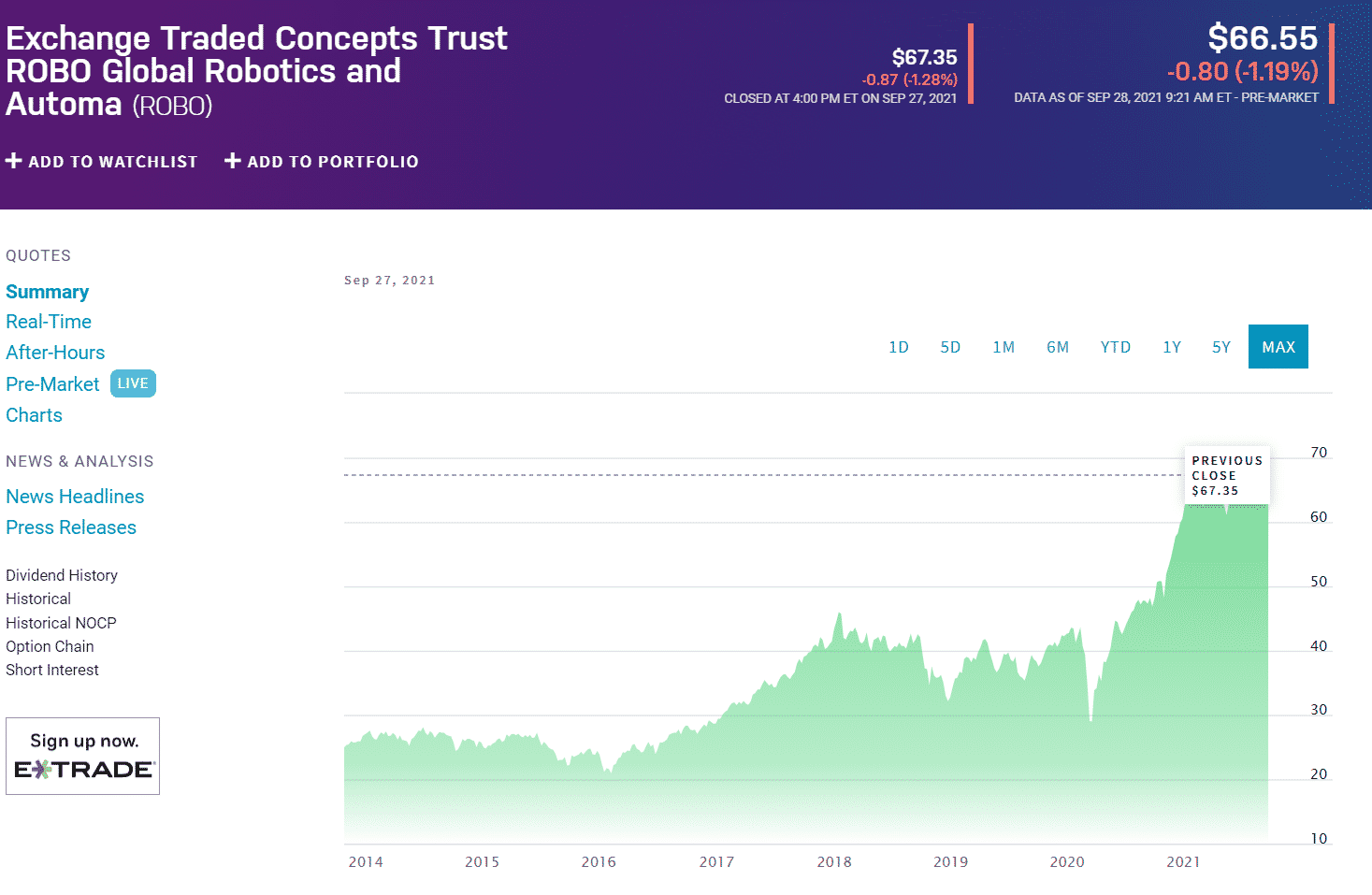Image resolution: width=1372 pixels, height=895 pixels.
Task: Select the YTD range option
Action: [1115, 346]
